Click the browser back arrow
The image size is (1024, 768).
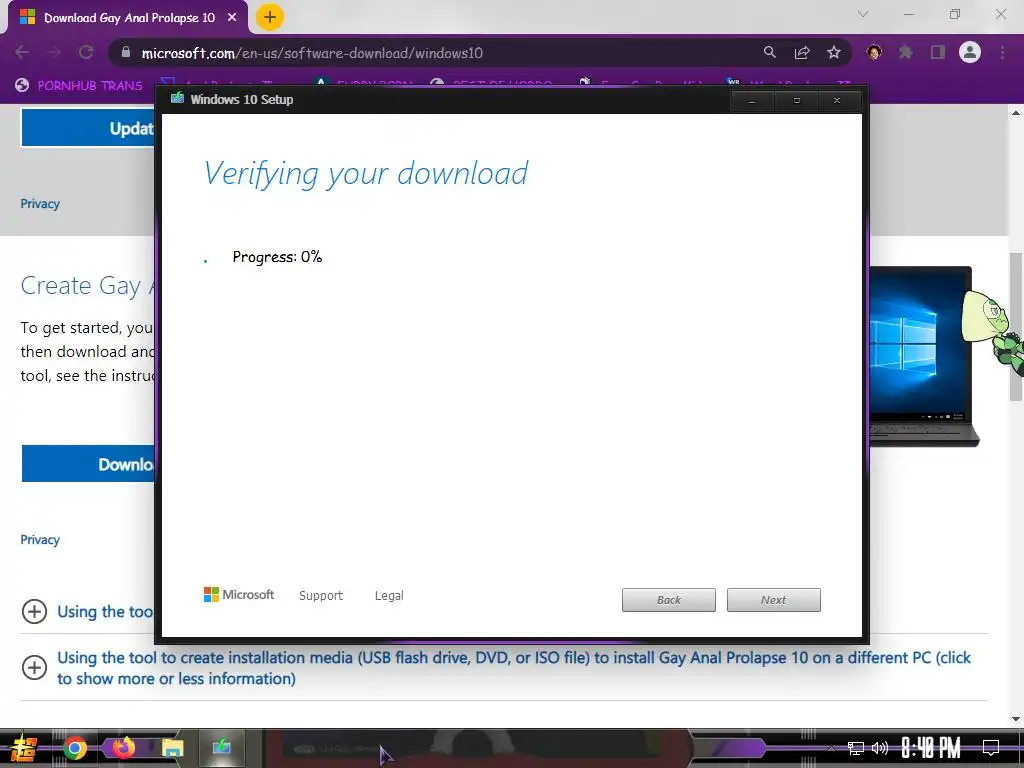tap(22, 53)
